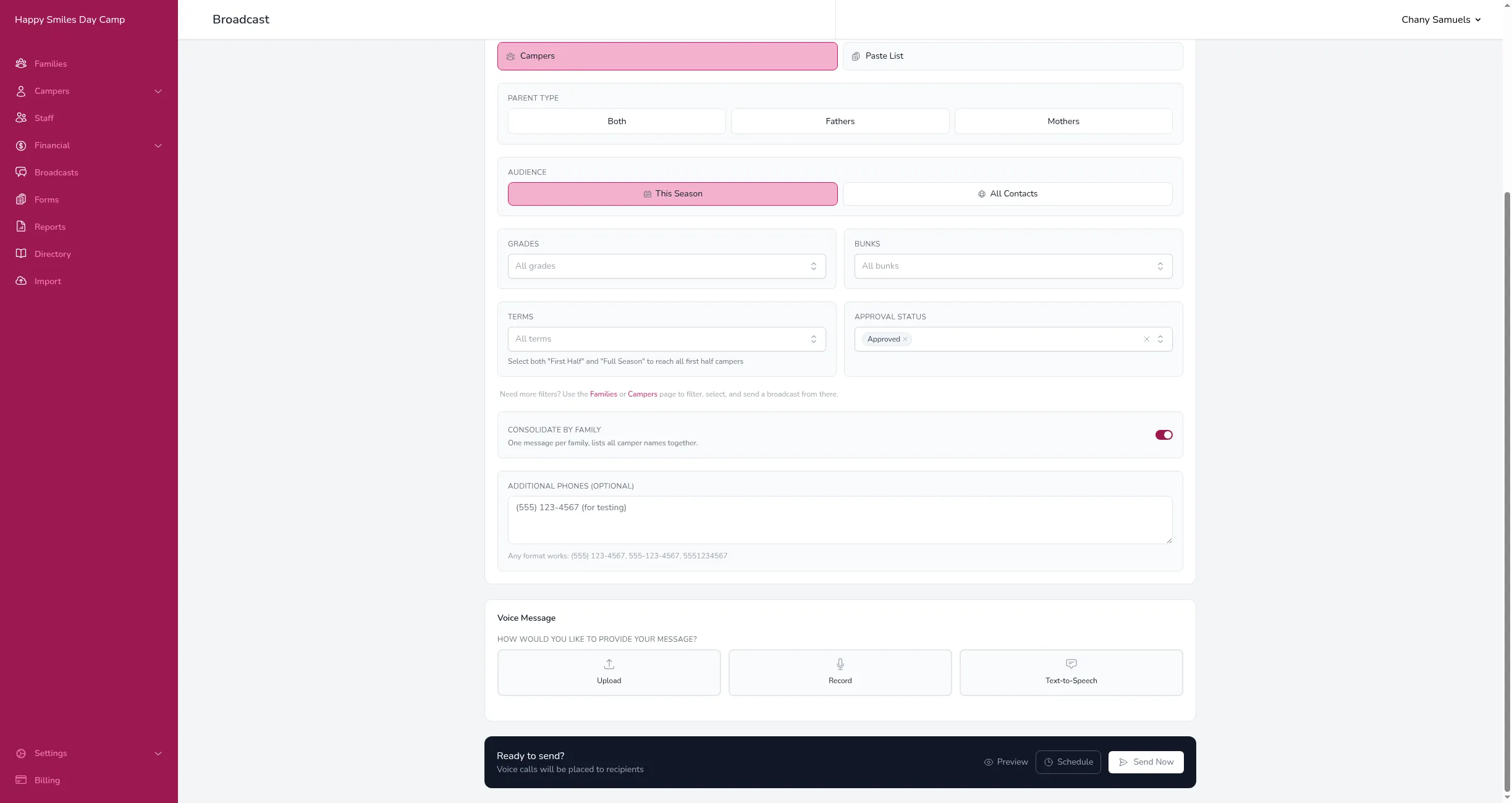Choose All Contacts audience
This screenshot has width=1512, height=803.
1008,194
